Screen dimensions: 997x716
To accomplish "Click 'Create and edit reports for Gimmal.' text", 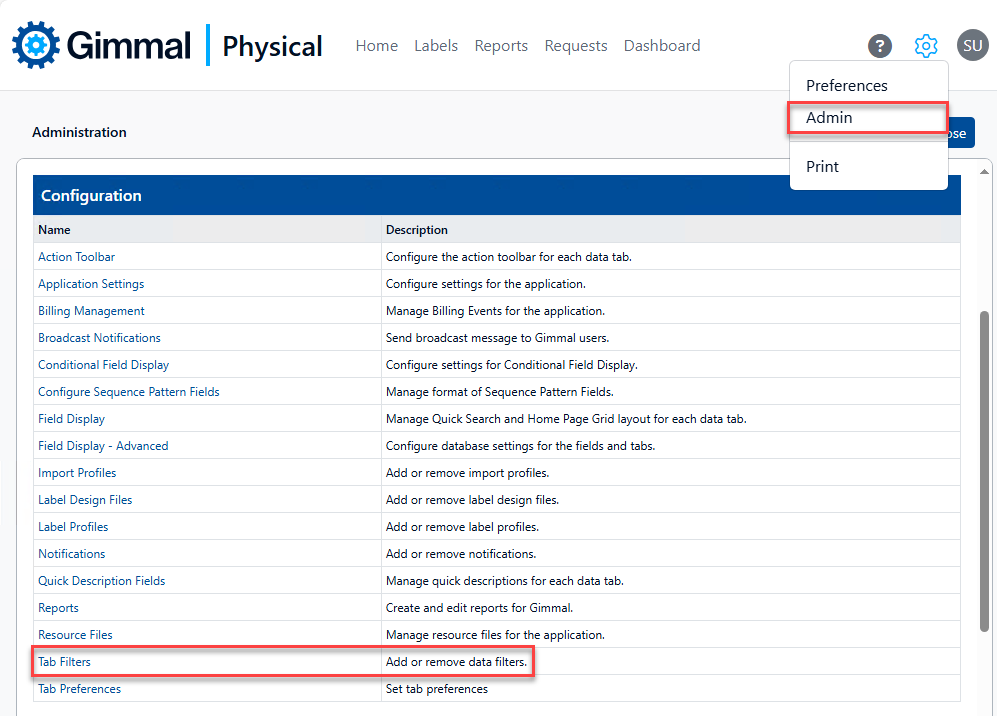I will tap(479, 608).
